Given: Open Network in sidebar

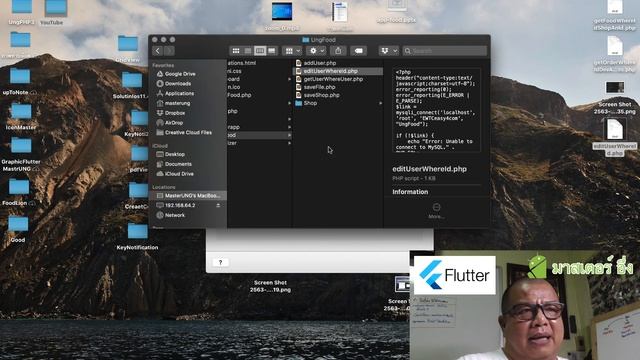Looking at the screenshot, I should click(x=175, y=215).
